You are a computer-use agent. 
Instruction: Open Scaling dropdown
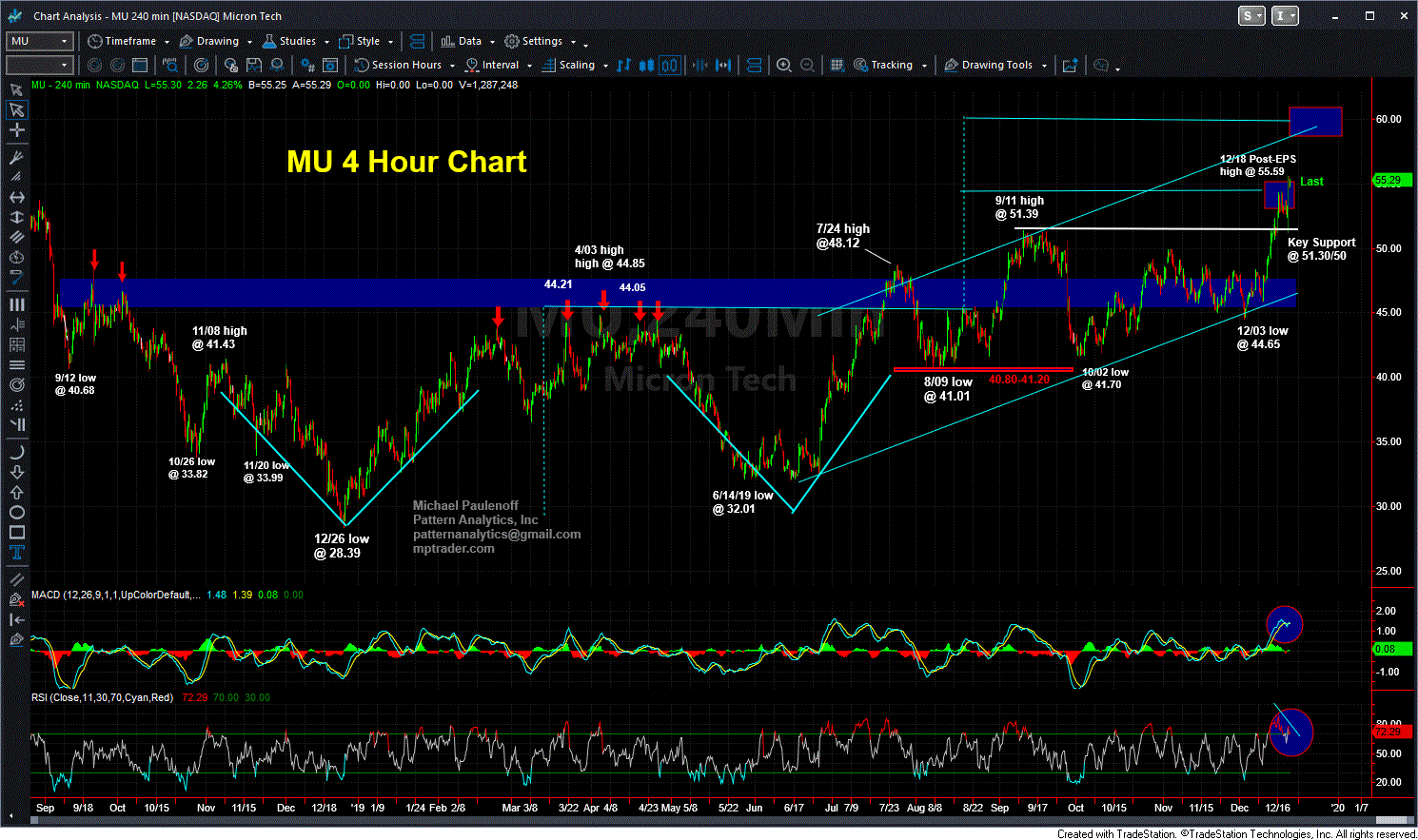[576, 65]
